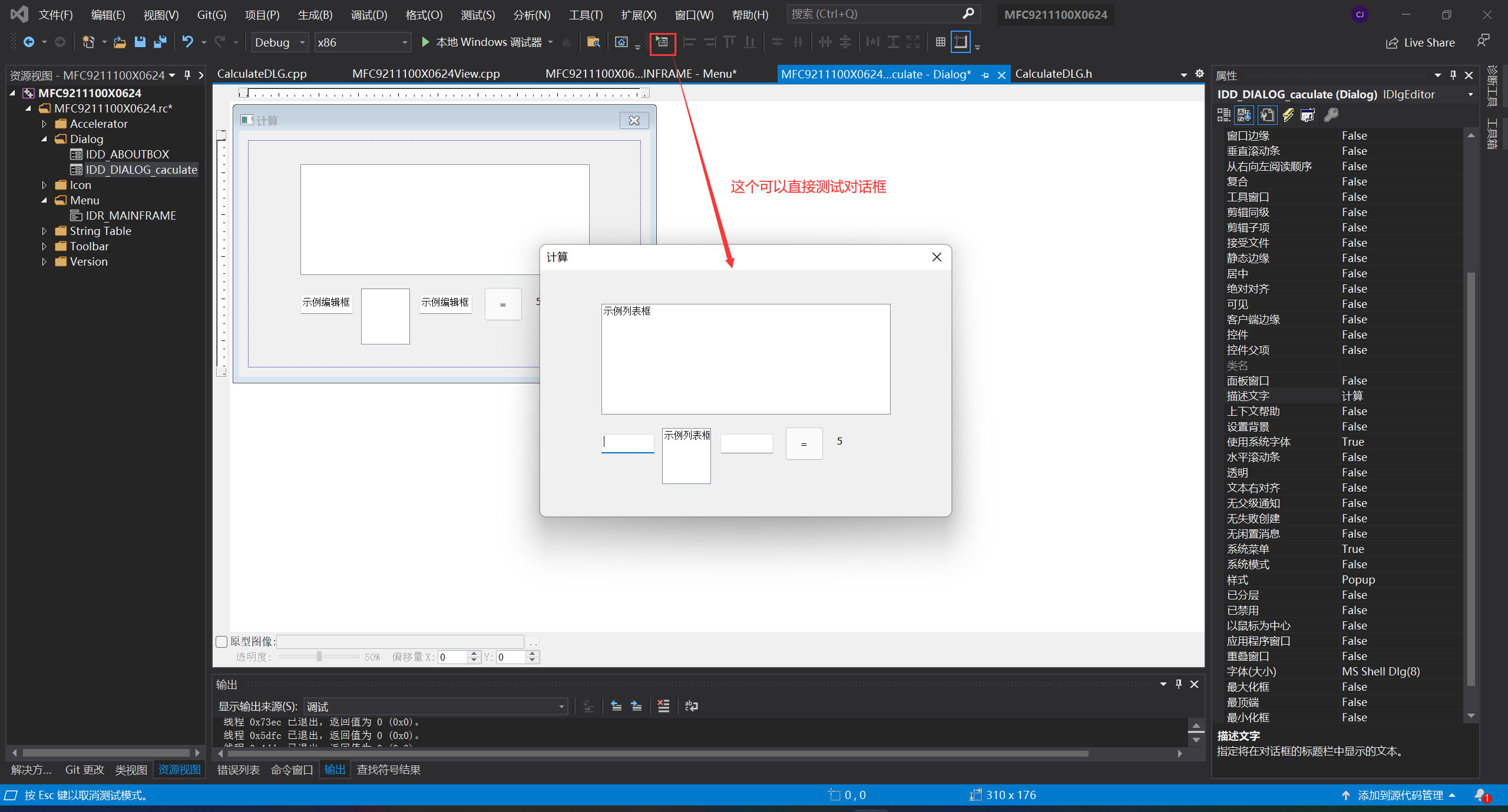Screen dimensions: 1508x812
Task: Expand the String Table folder
Action: [x=44, y=231]
